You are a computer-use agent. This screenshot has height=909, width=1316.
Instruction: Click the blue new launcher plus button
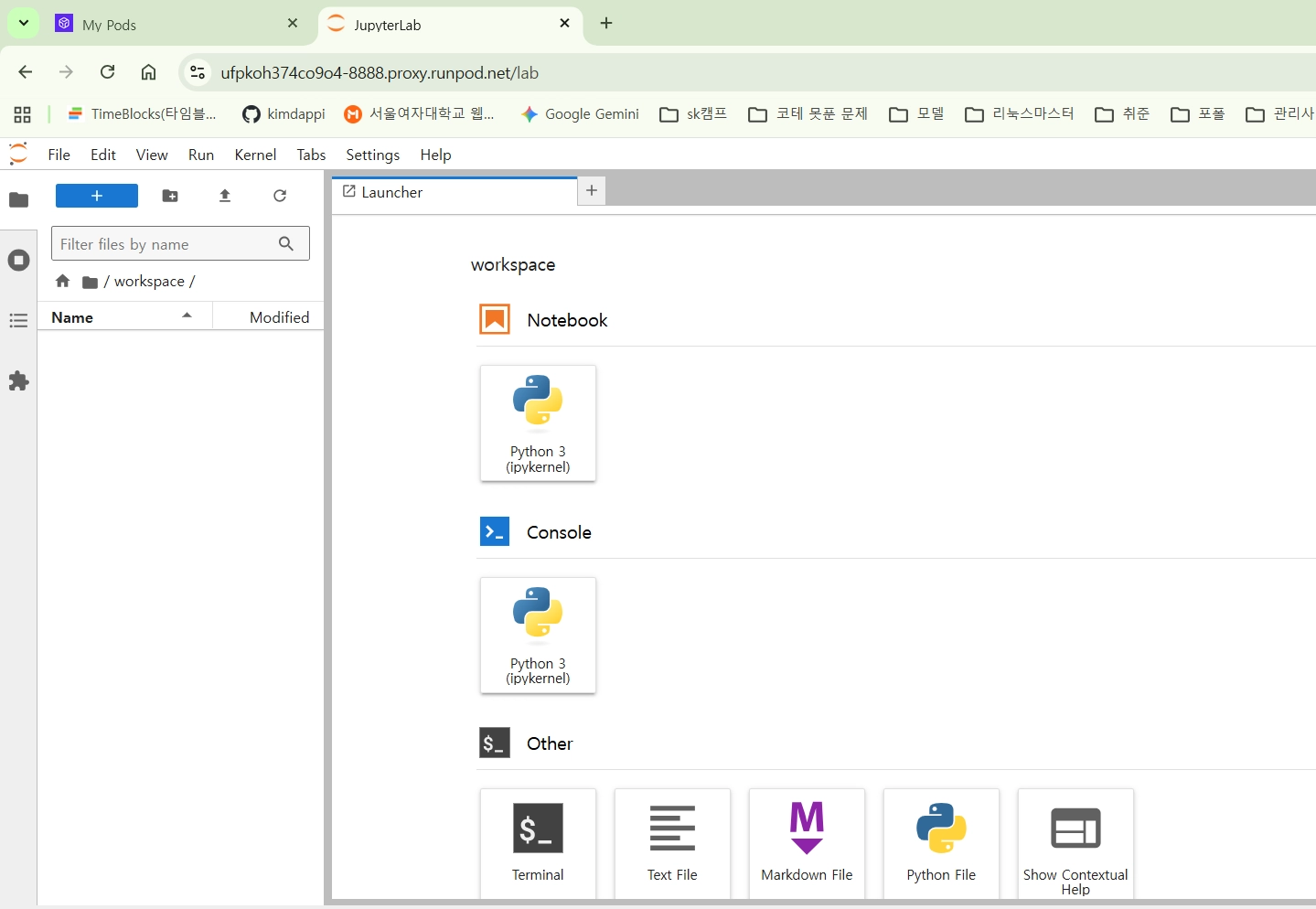[x=97, y=196]
